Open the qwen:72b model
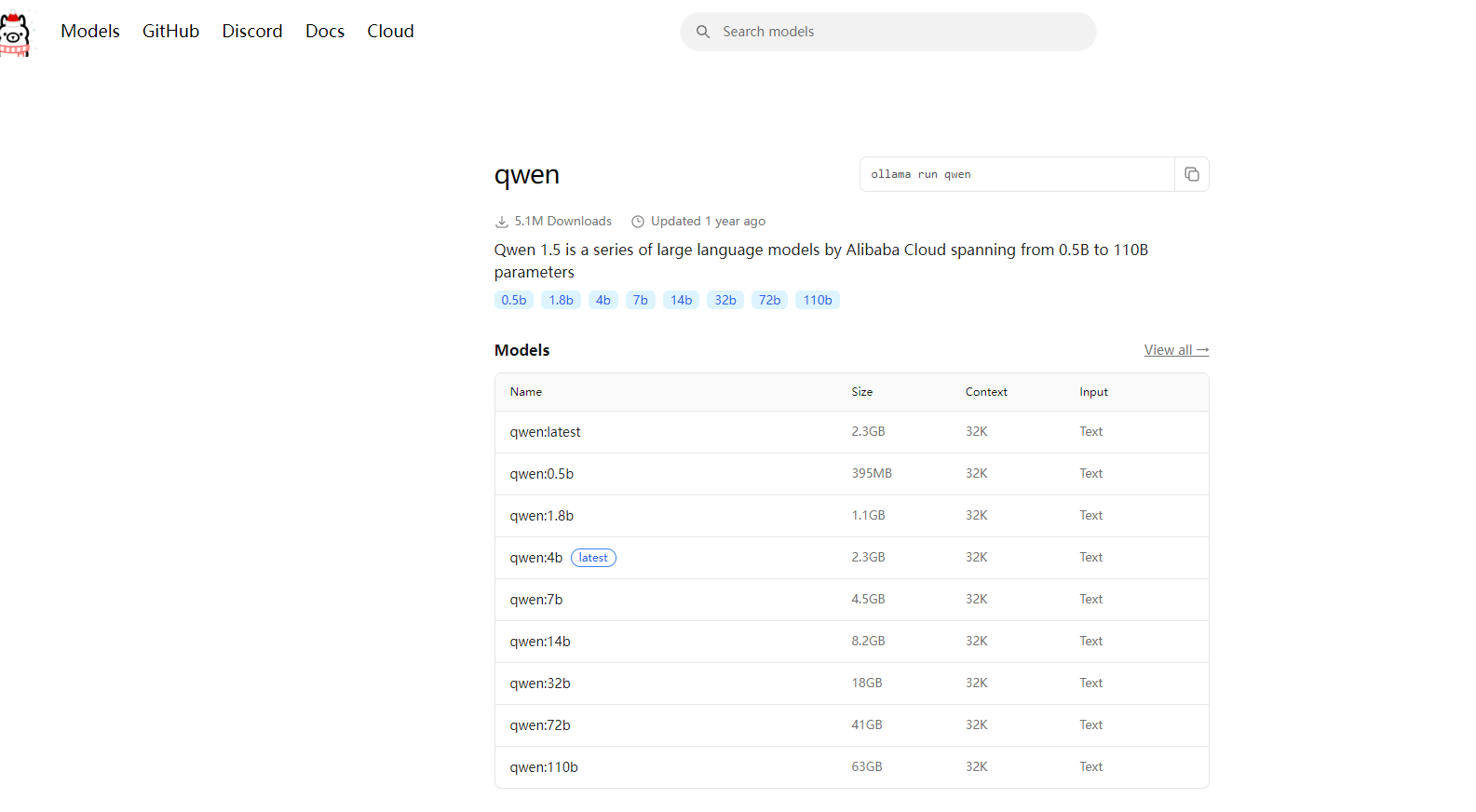Image resolution: width=1476 pixels, height=812 pixels. pos(540,725)
